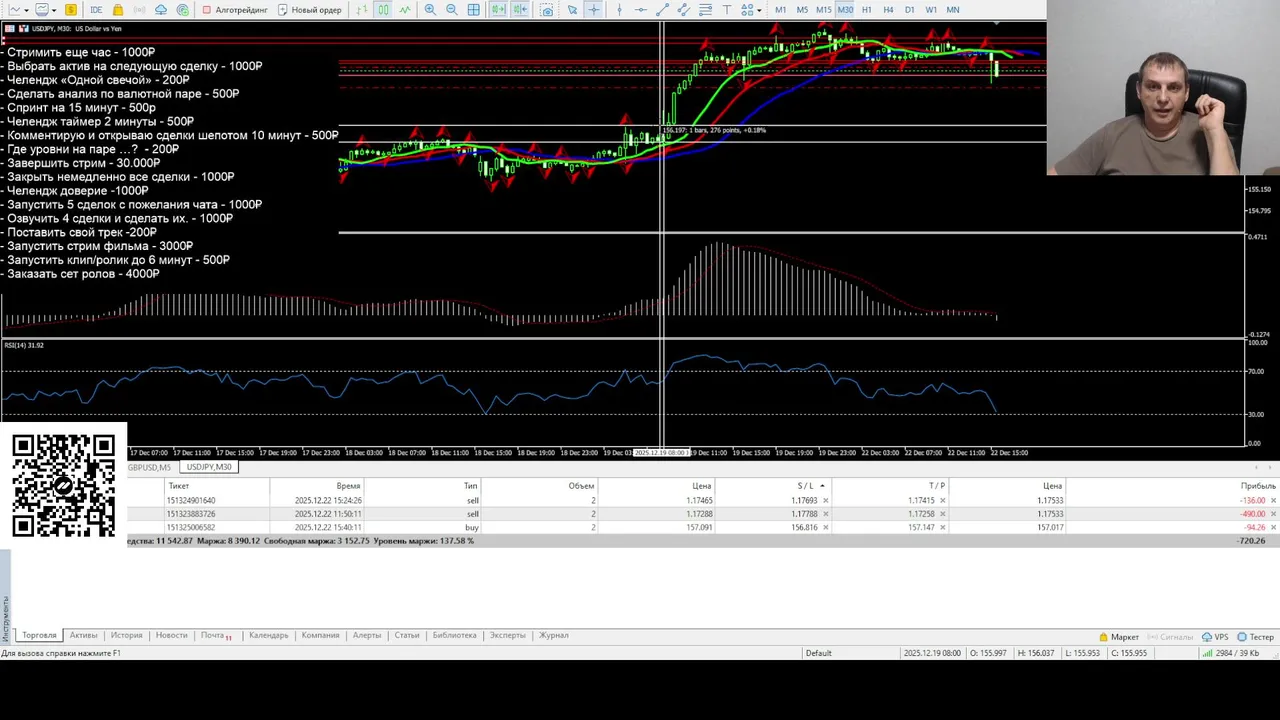Select trade ticket 151323883726

191,514
